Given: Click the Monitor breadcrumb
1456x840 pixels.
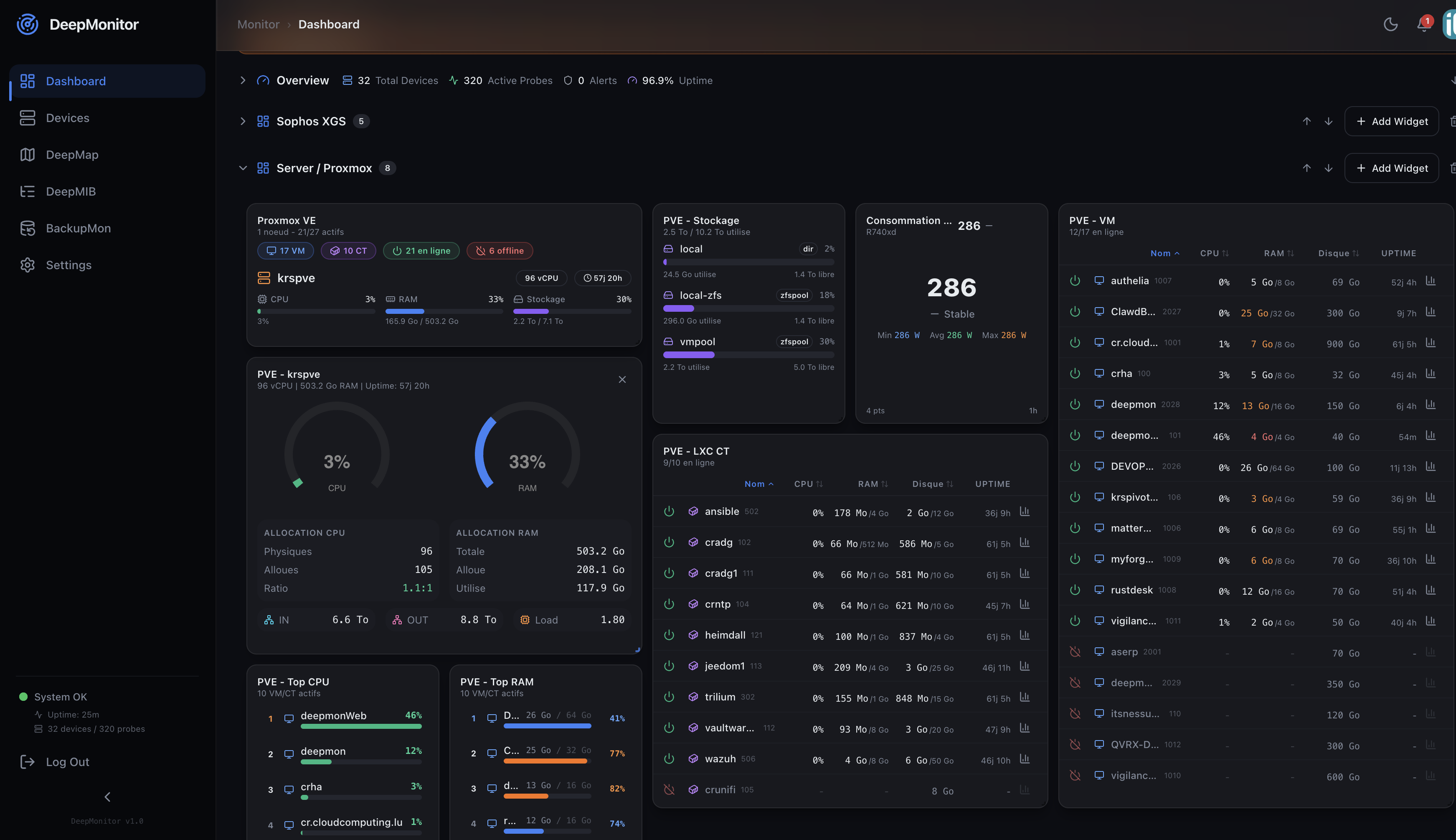Looking at the screenshot, I should (x=258, y=24).
